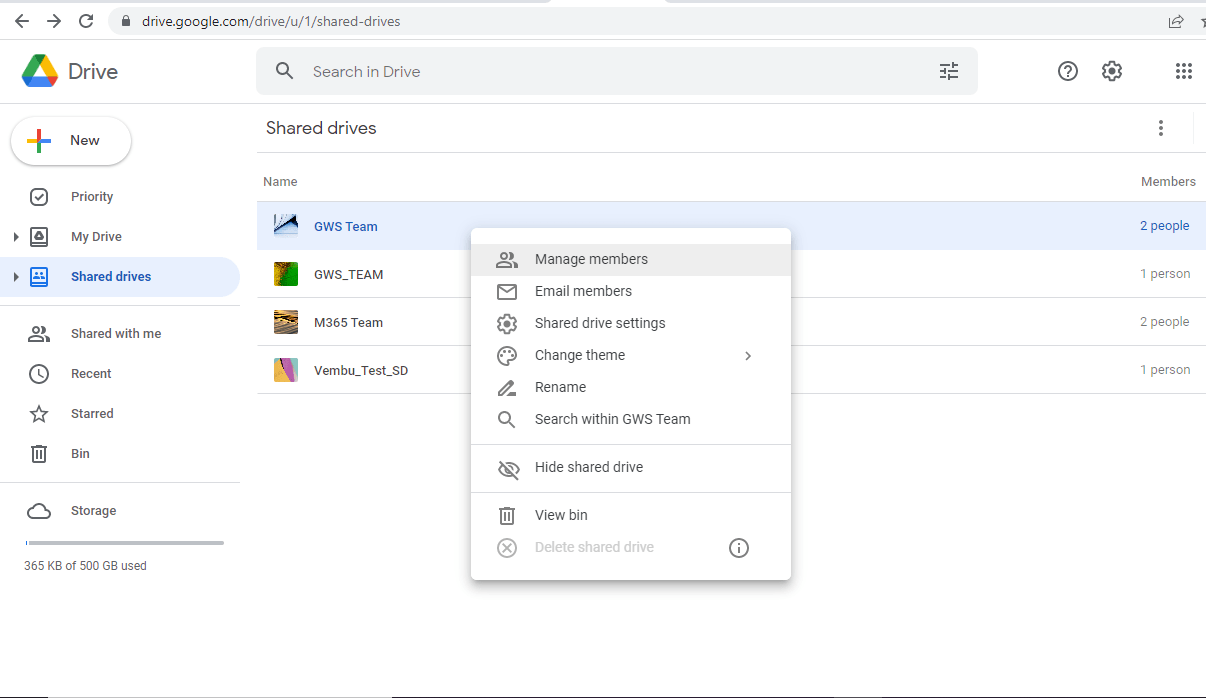Click the Shared drives page heading

321,128
